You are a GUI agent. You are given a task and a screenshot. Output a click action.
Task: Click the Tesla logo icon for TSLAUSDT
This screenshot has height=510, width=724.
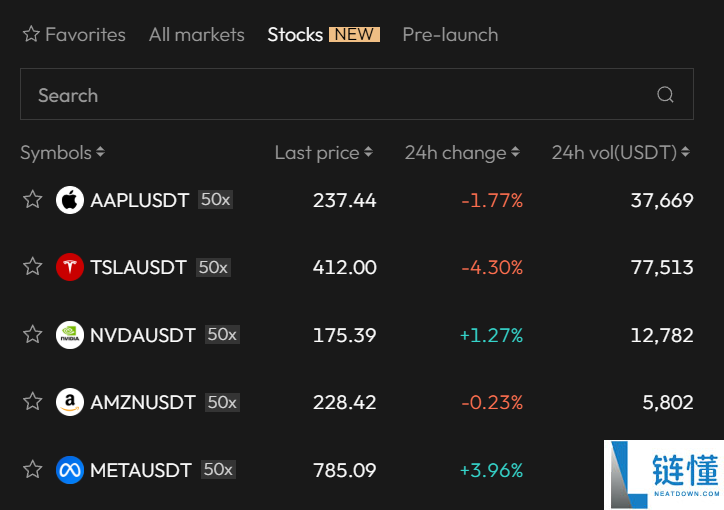(70, 267)
